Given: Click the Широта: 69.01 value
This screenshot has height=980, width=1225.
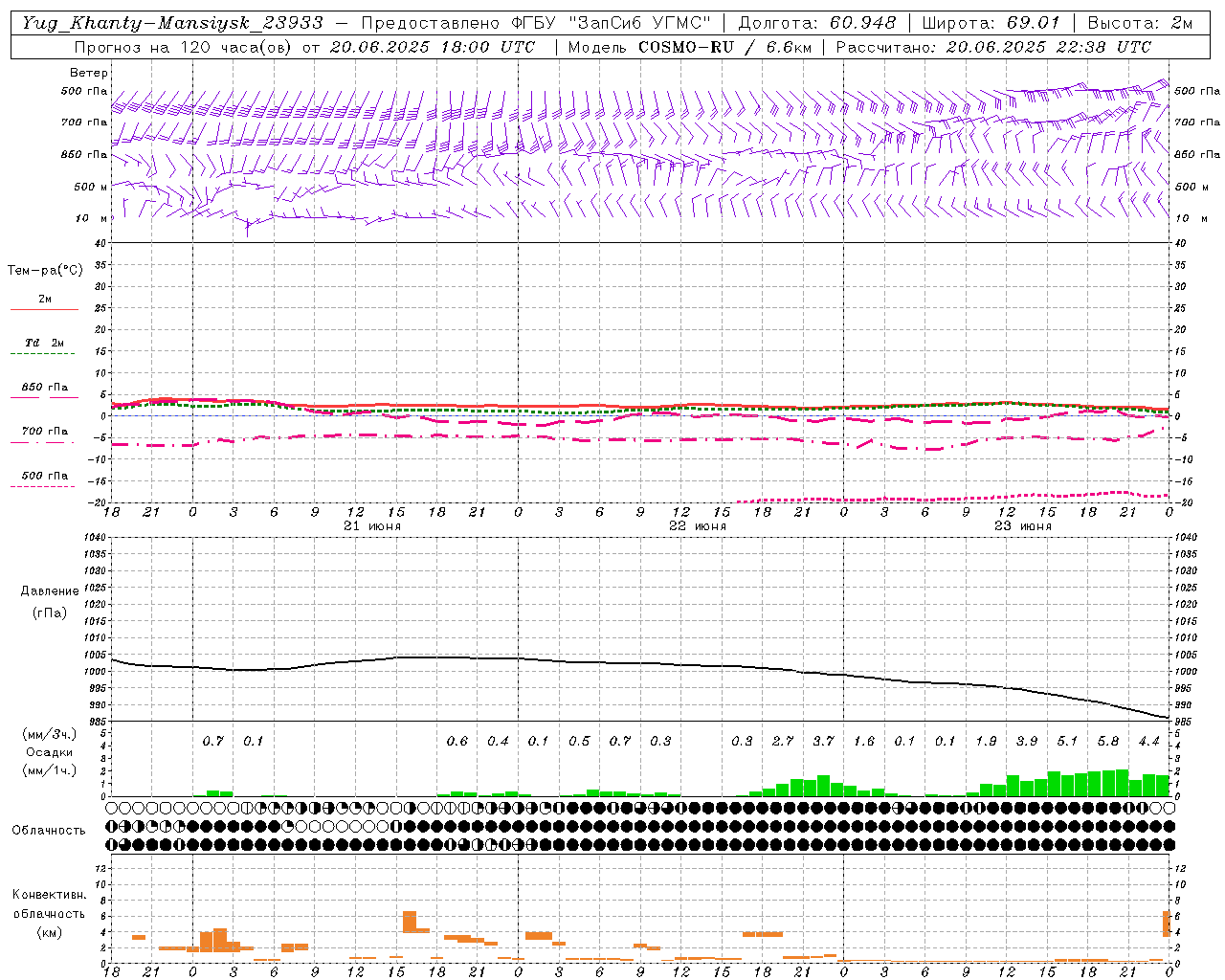Looking at the screenshot, I should tap(991, 23).
